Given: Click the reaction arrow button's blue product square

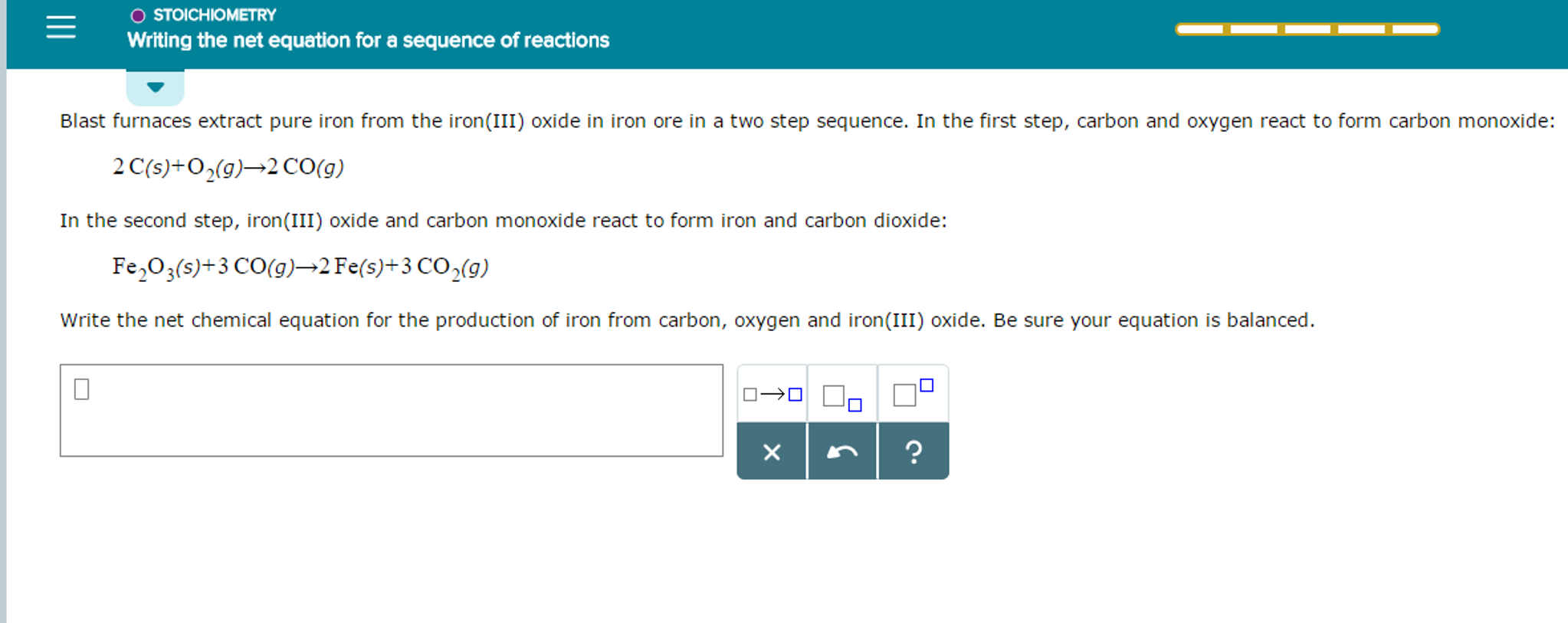Looking at the screenshot, I should pos(795,395).
